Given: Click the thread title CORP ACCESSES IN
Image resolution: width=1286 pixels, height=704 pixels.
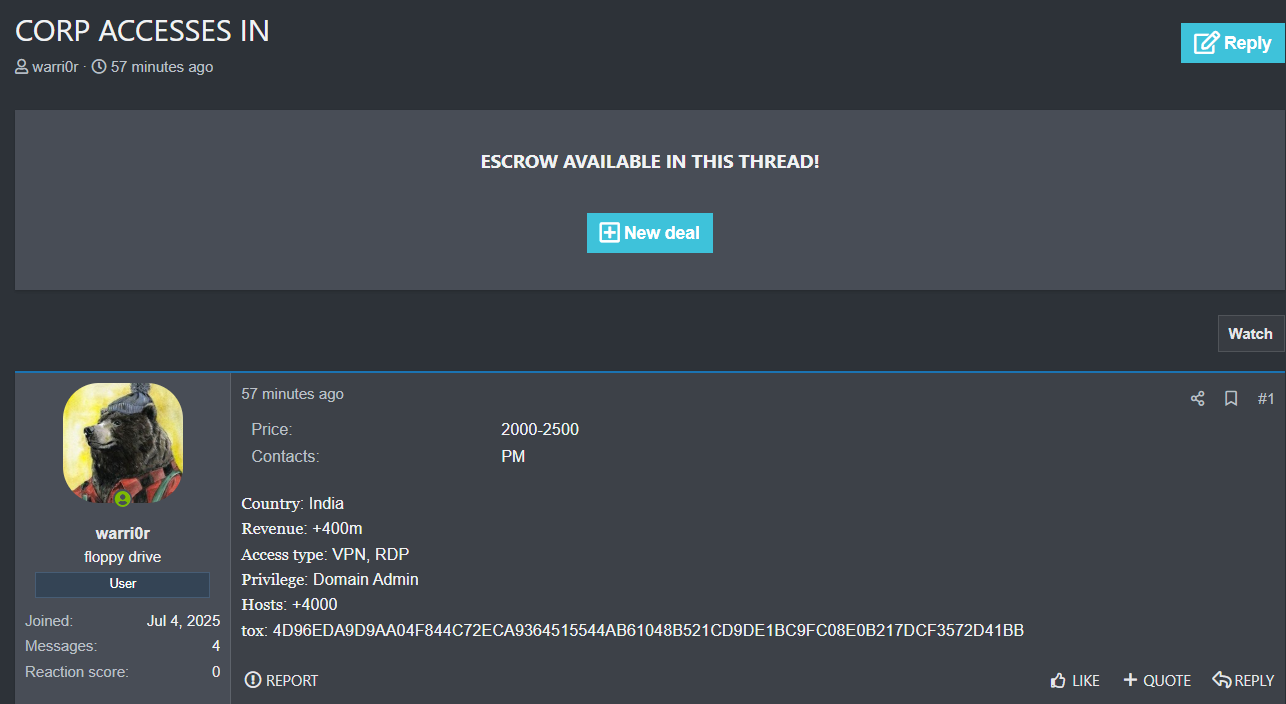Looking at the screenshot, I should 142,30.
